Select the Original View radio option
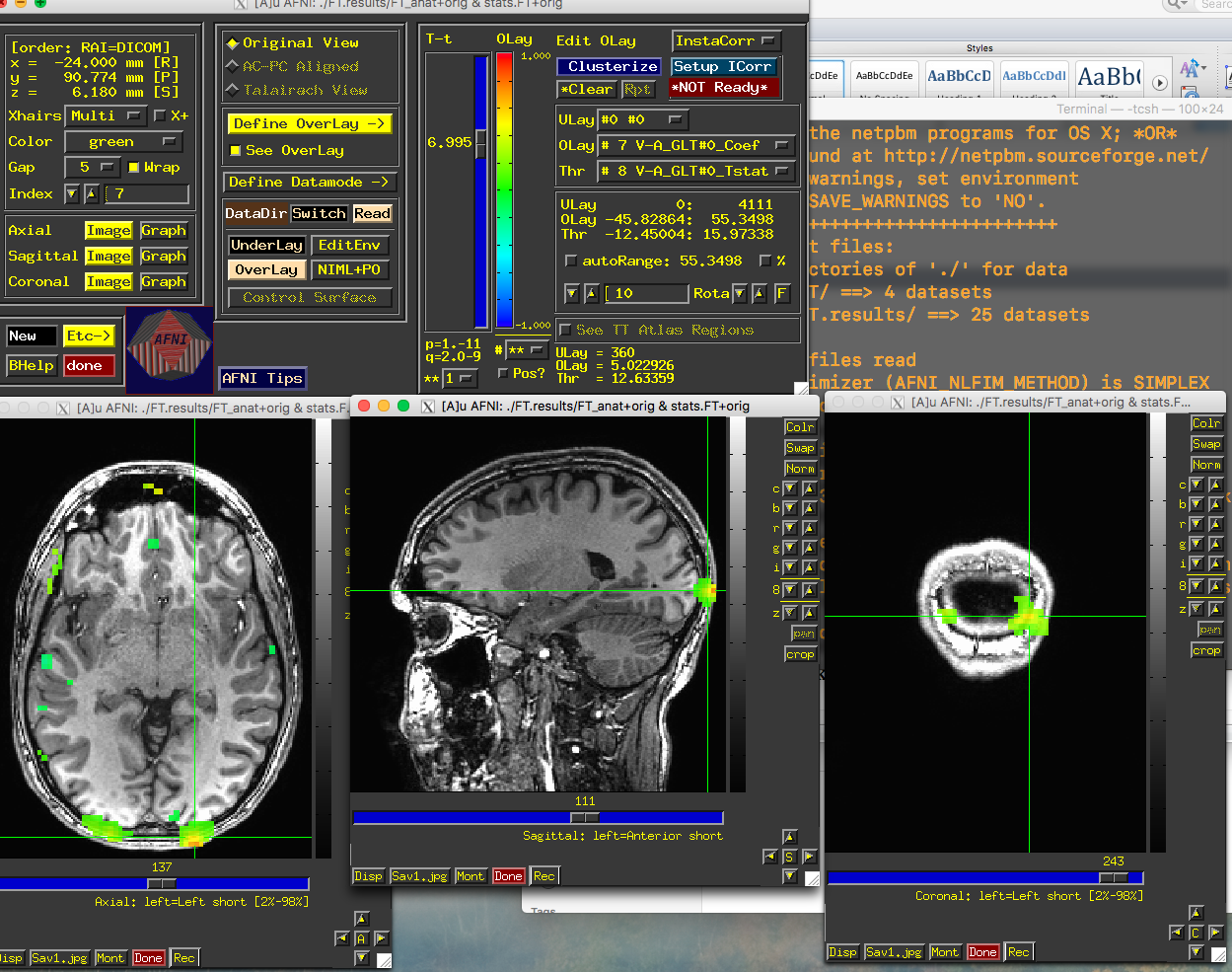This screenshot has width=1232, height=972. (293, 42)
